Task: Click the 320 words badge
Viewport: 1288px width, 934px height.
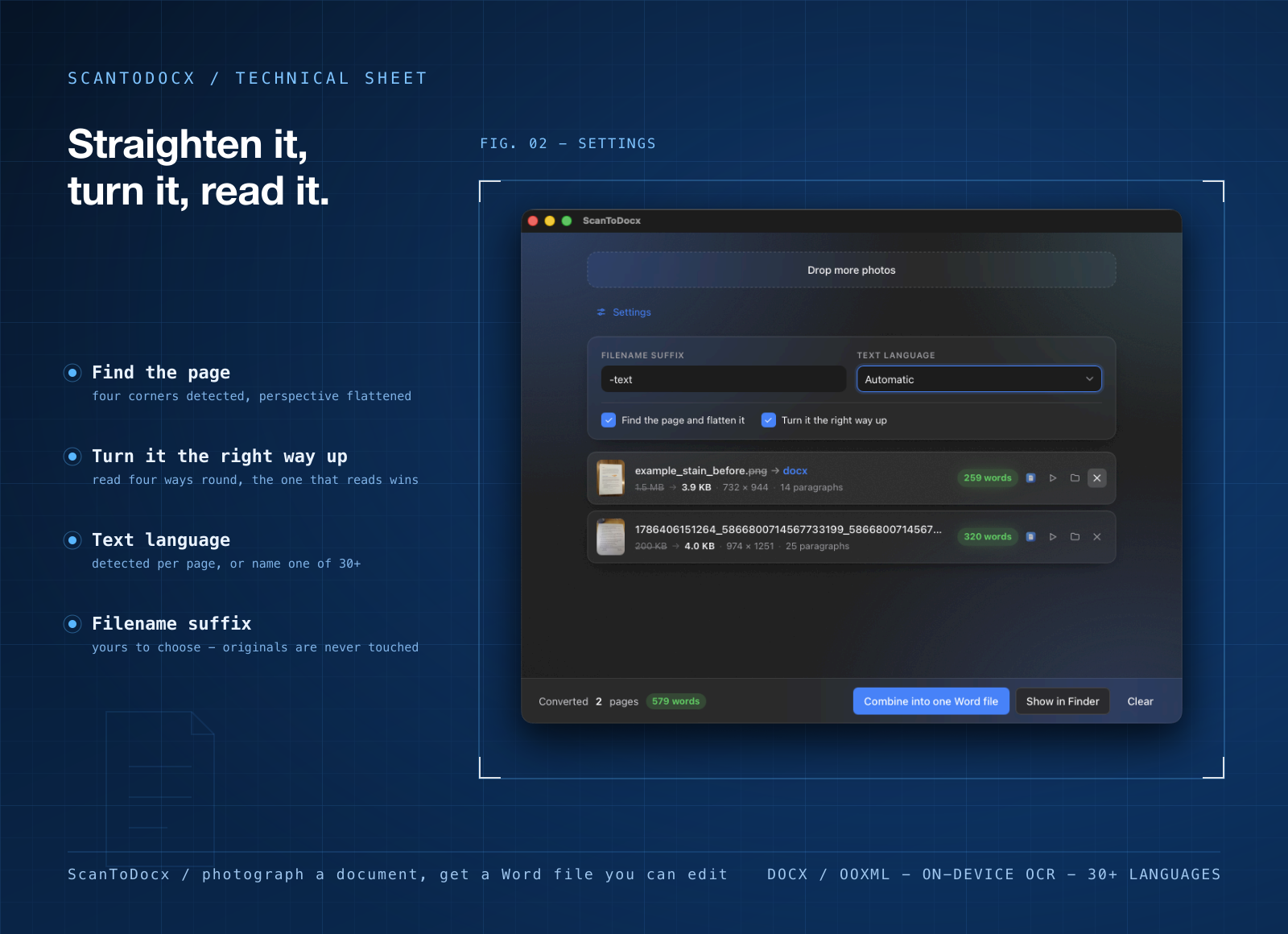Action: click(988, 537)
